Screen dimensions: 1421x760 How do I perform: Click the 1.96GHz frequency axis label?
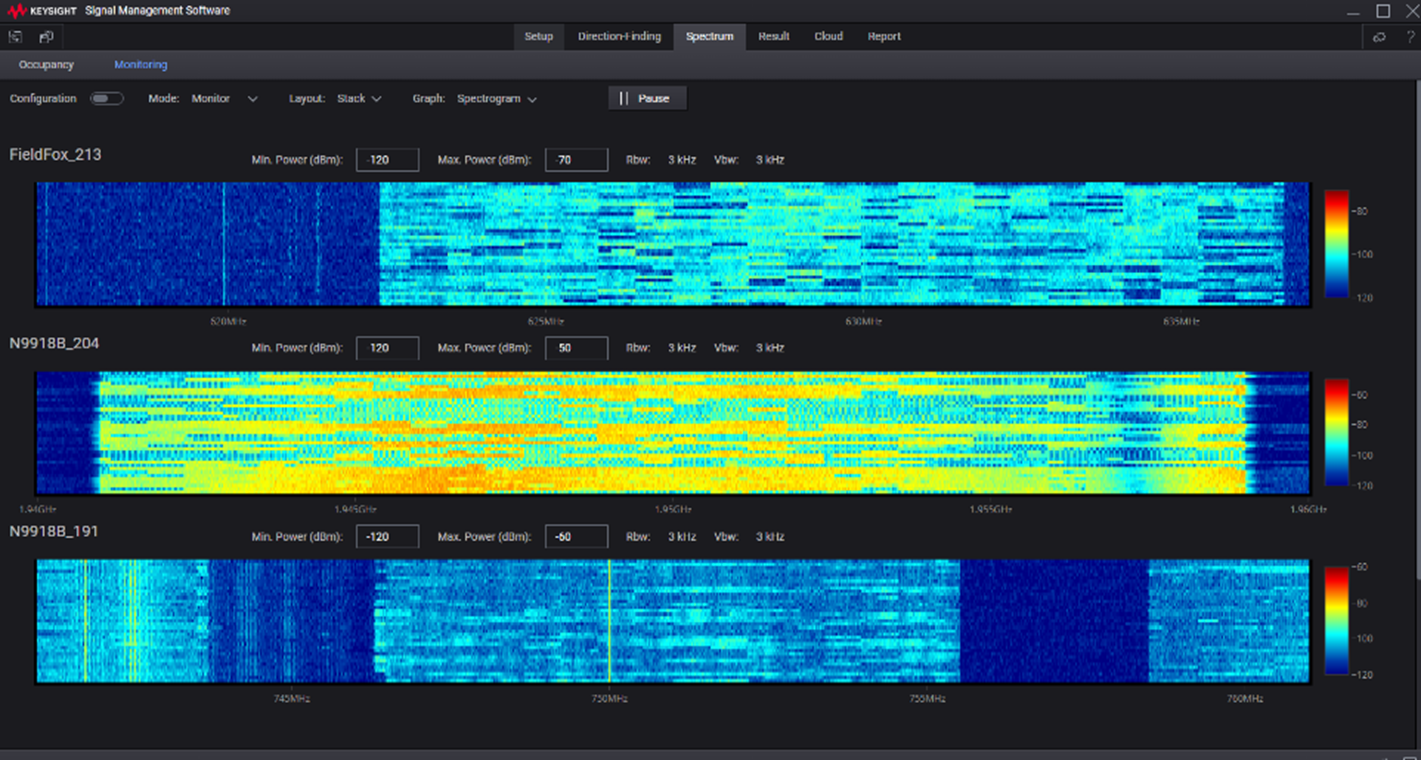pyautogui.click(x=1307, y=510)
